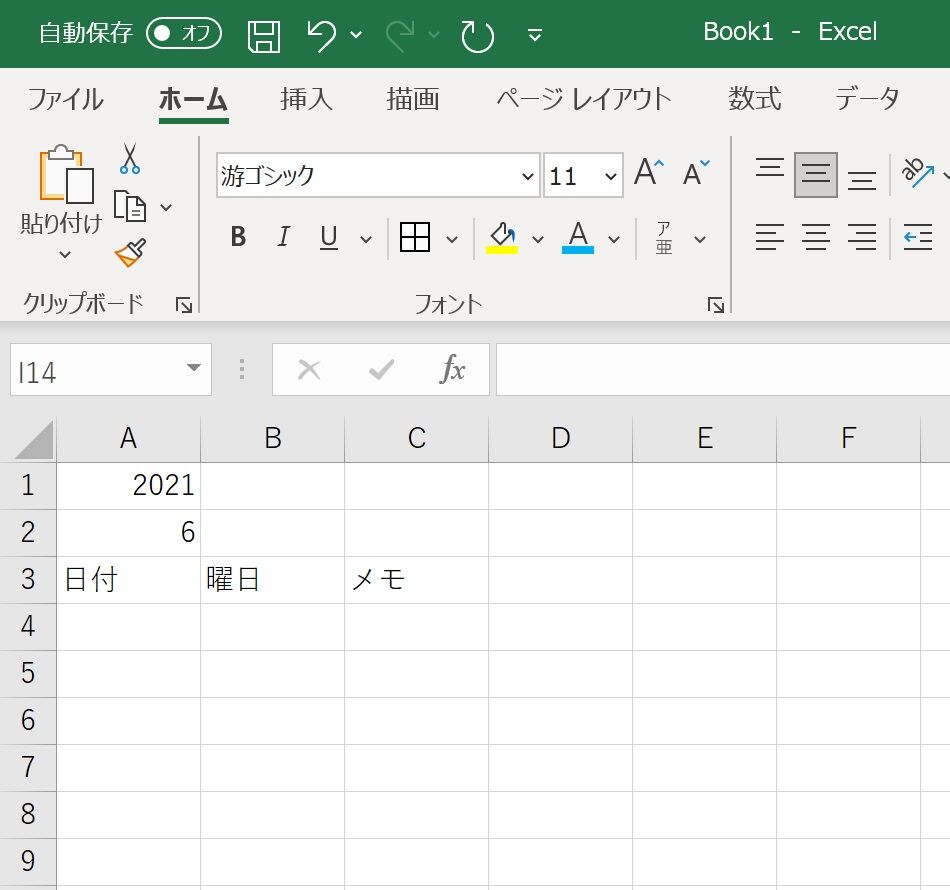Viewport: 950px width, 890px height.
Task: Switch to the 挿入 ribbon tab
Action: tap(305, 99)
